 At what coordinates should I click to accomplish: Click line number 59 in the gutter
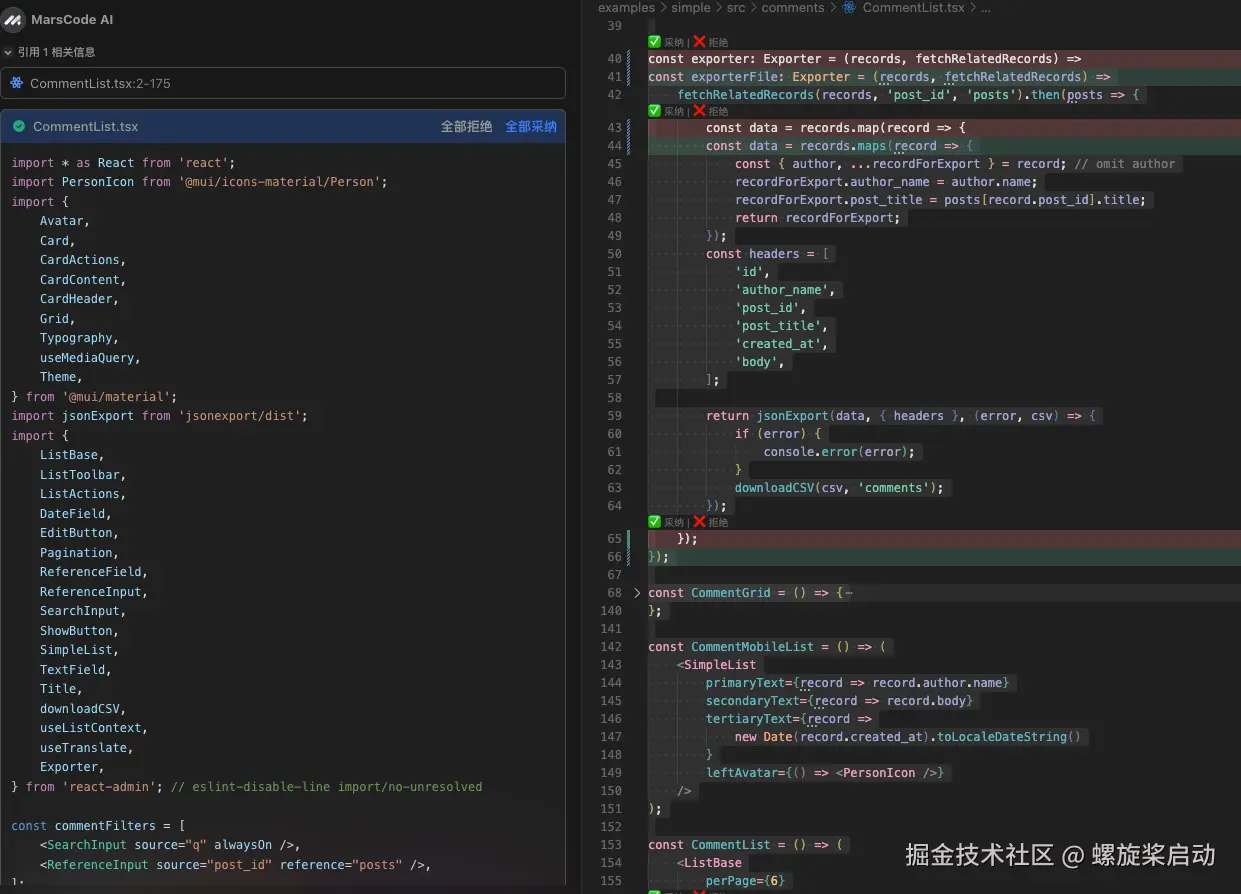tap(614, 416)
